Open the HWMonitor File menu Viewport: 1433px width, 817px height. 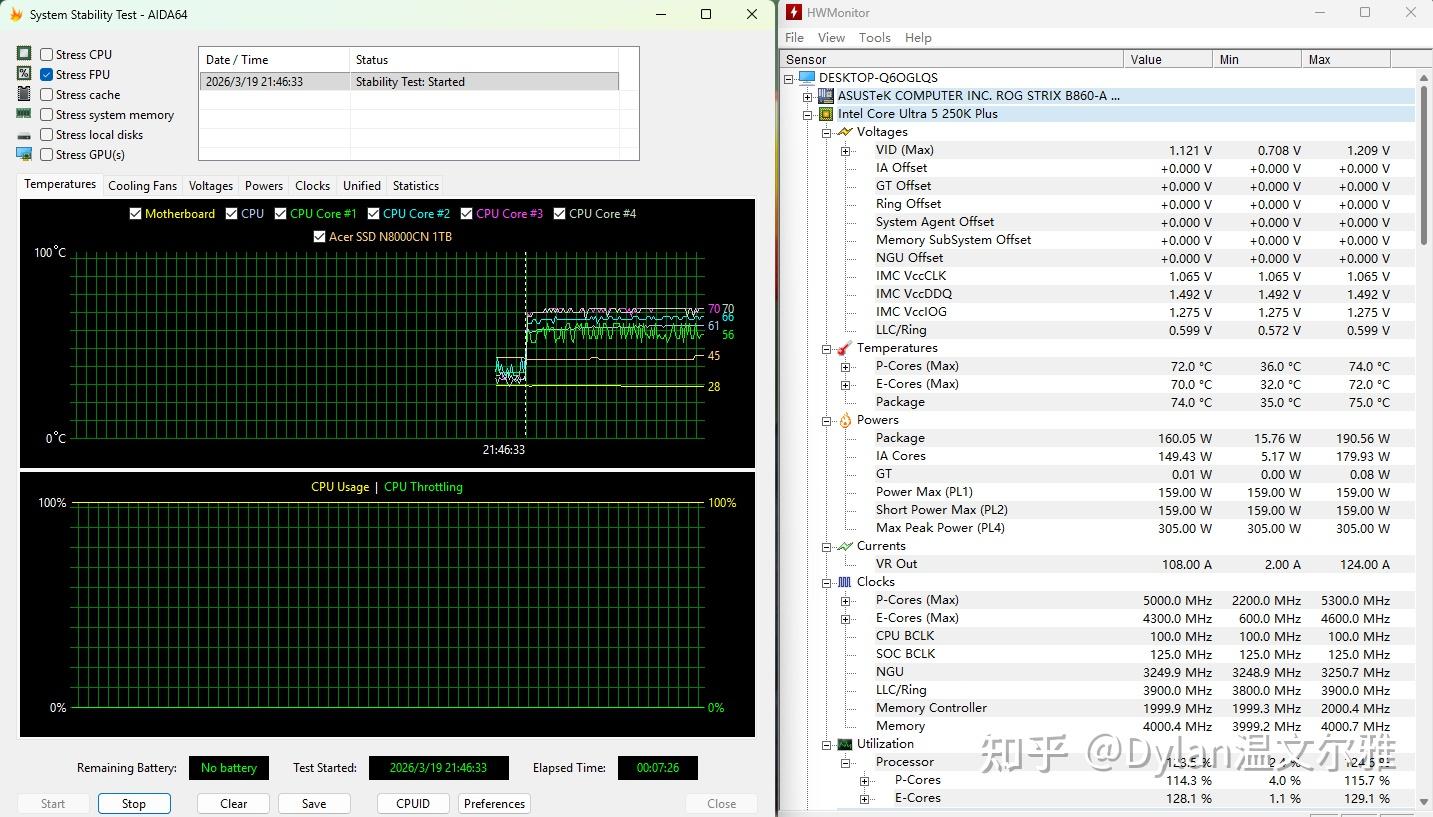coord(794,38)
